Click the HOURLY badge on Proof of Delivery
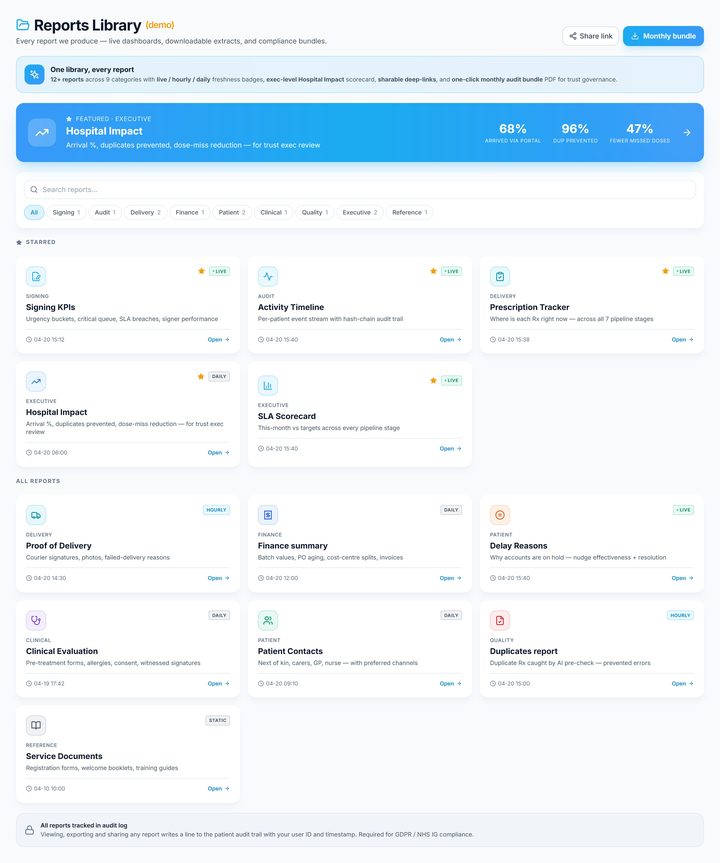The width and height of the screenshot is (720, 863). (x=216, y=510)
